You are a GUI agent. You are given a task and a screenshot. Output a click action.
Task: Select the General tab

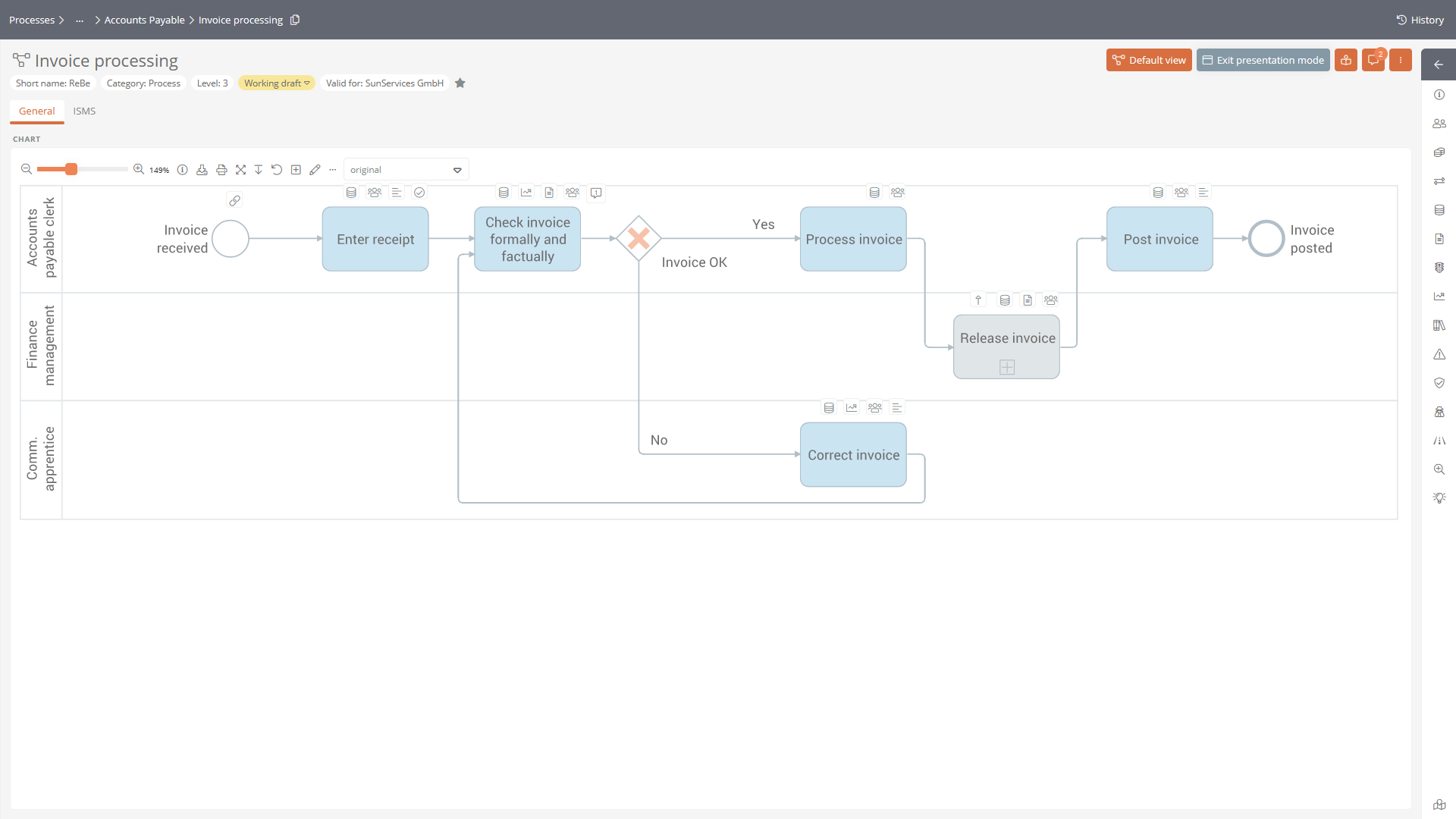36,111
